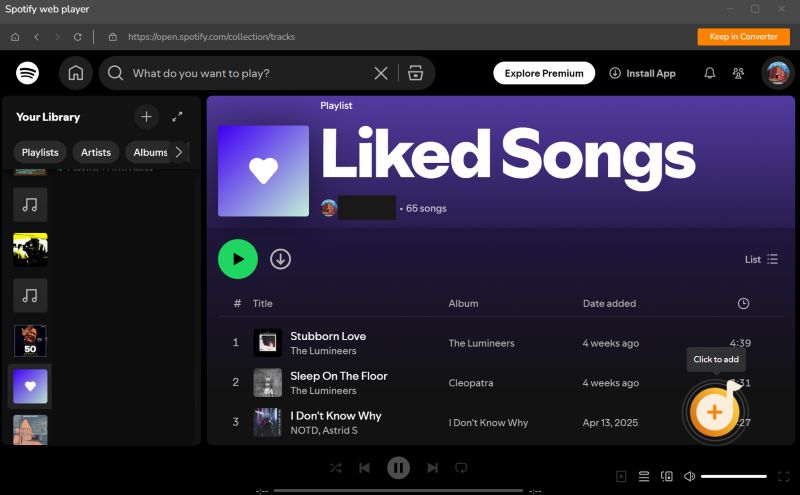Click the orange Click to add button
The image size is (800, 495).
coord(713,412)
